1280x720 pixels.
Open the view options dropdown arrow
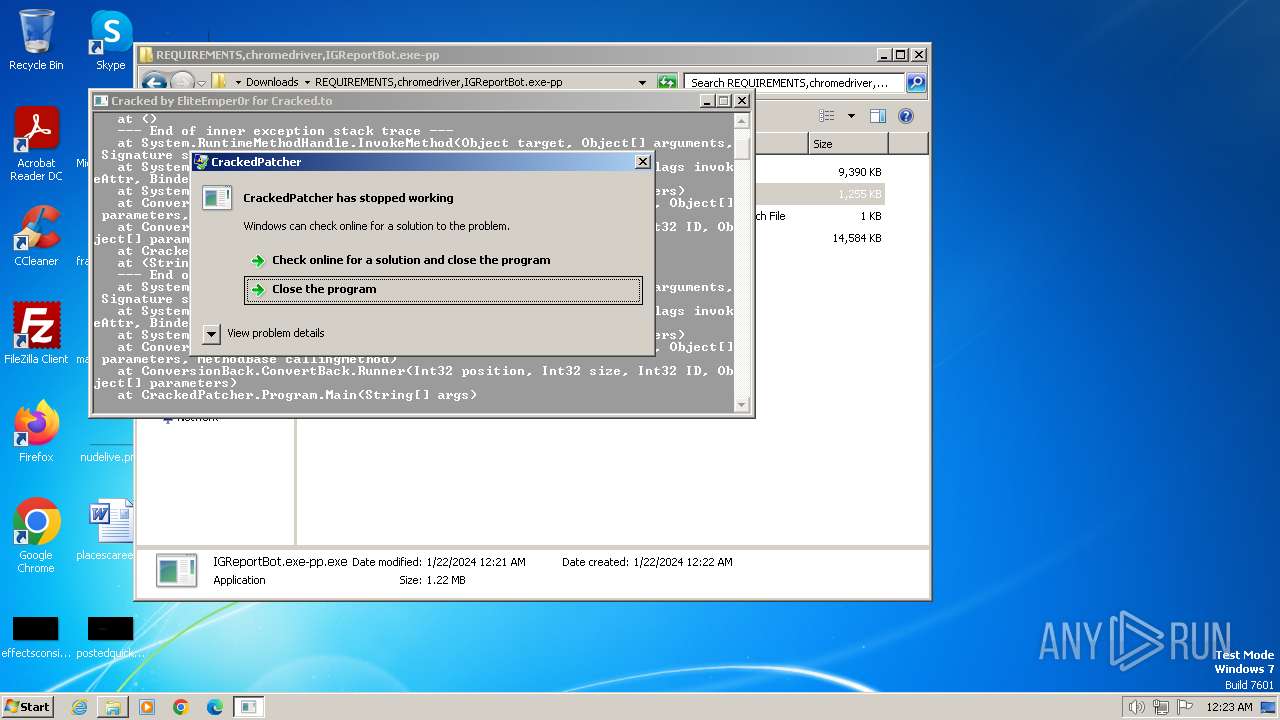coord(851,116)
